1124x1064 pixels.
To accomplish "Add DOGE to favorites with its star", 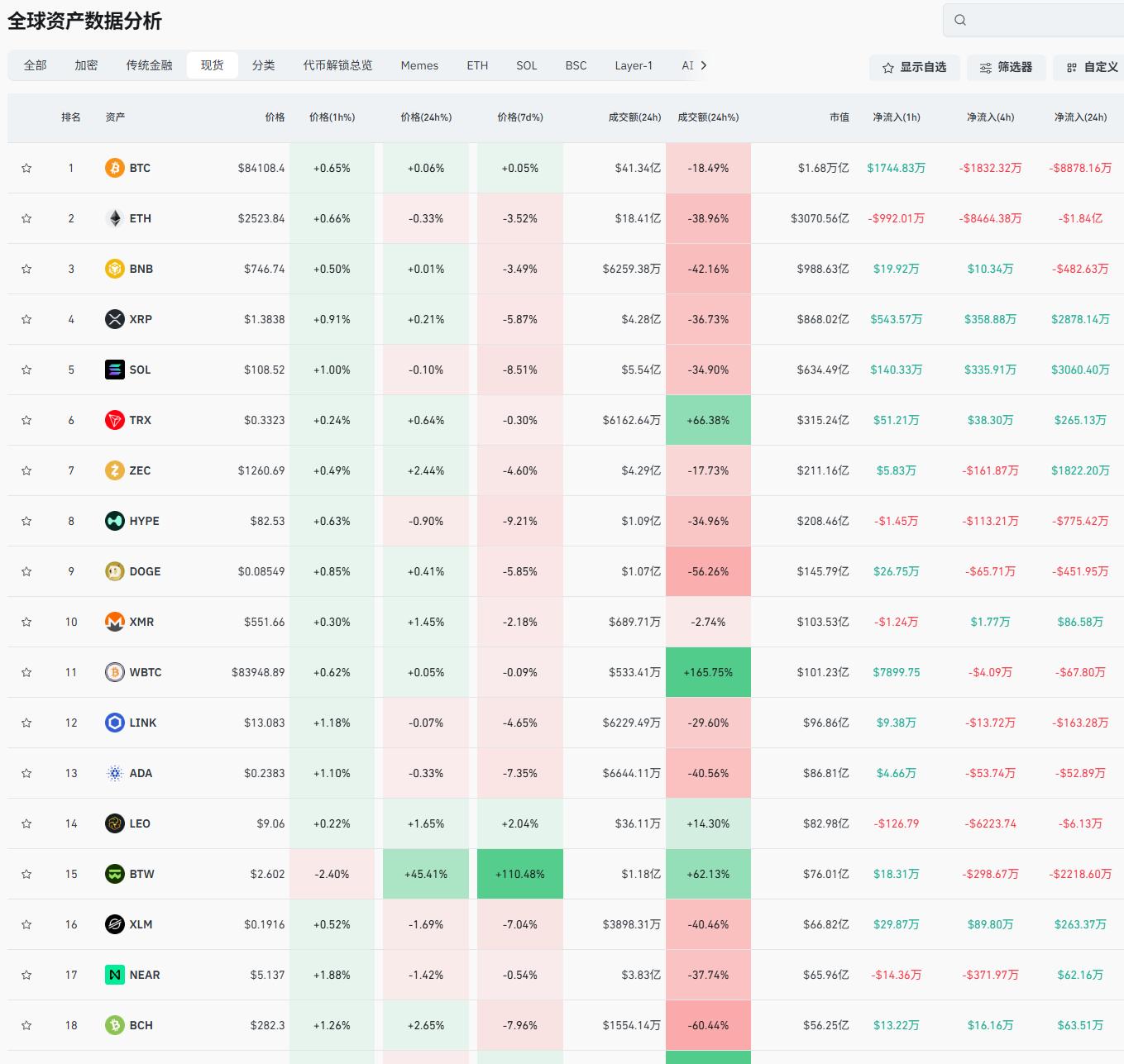I will pyautogui.click(x=26, y=571).
